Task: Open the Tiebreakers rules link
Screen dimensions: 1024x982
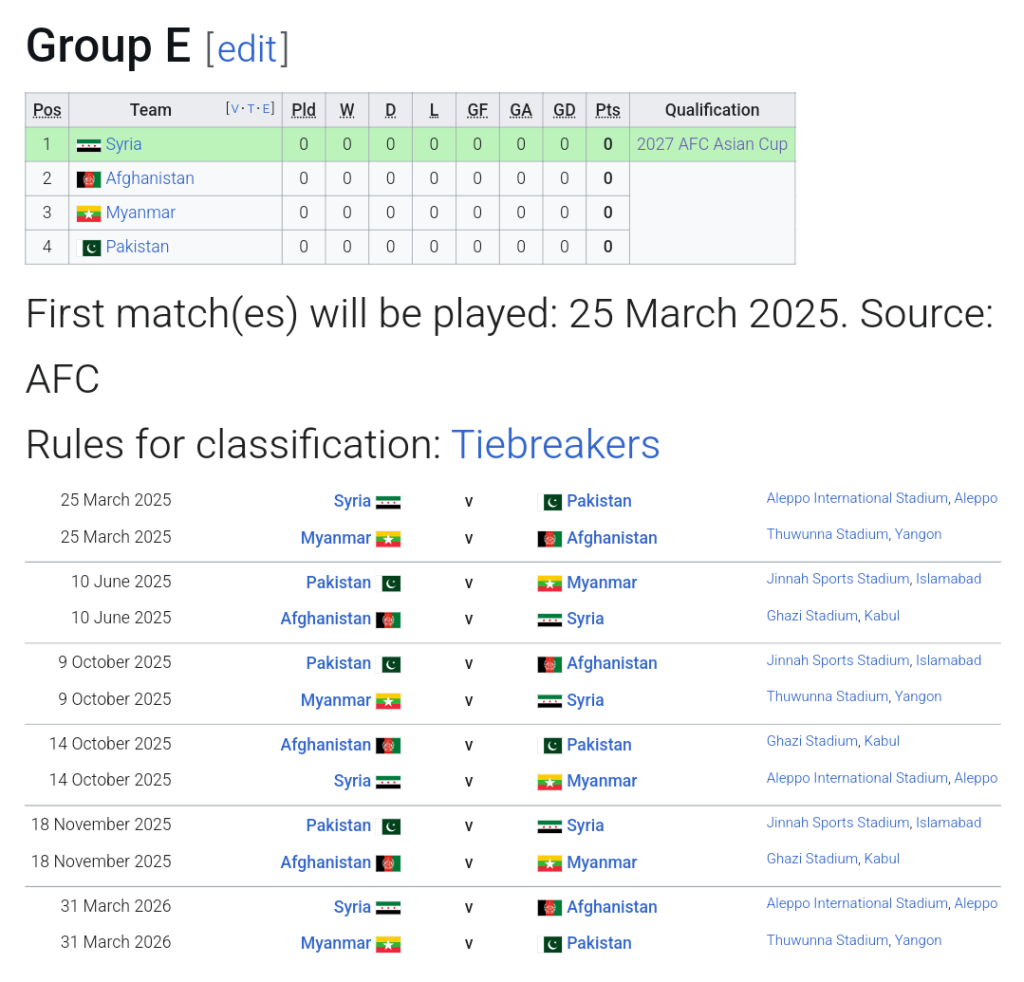Action: pos(555,444)
